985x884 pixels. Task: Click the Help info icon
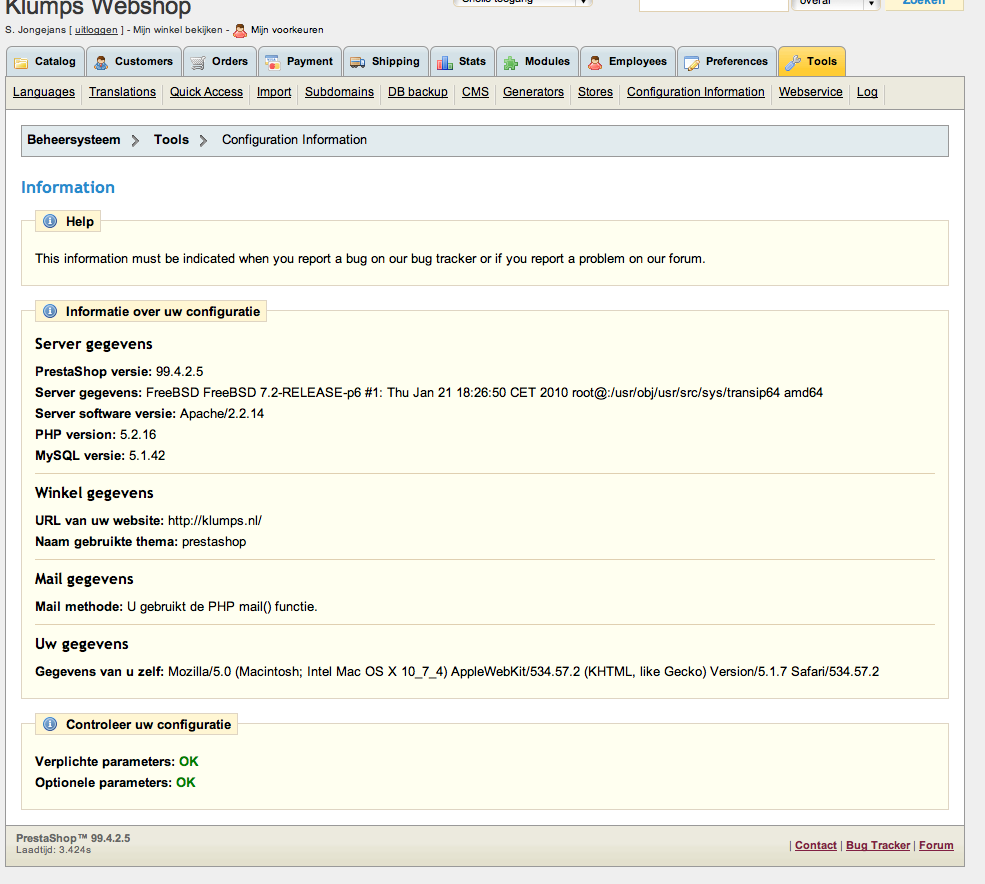click(50, 221)
